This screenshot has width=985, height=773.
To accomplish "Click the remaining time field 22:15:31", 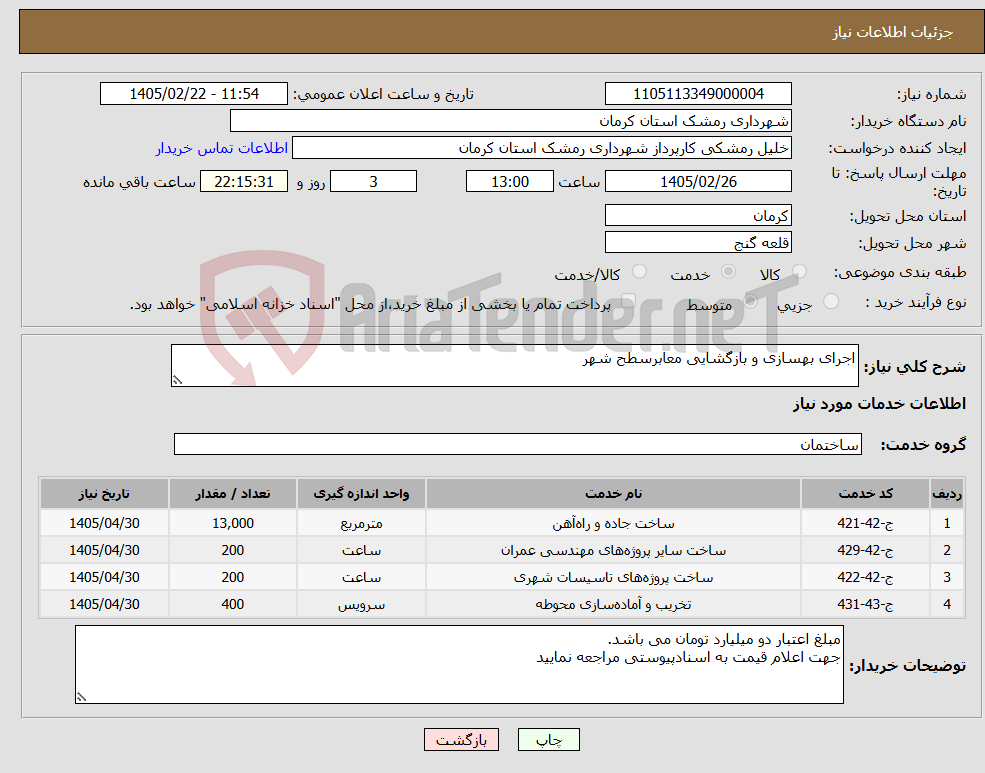I will (244, 181).
